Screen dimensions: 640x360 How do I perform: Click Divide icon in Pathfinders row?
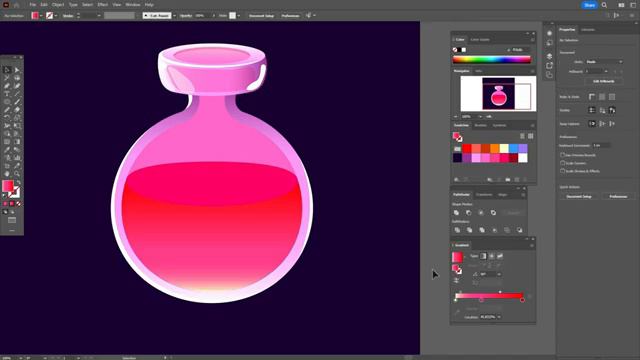point(457,230)
